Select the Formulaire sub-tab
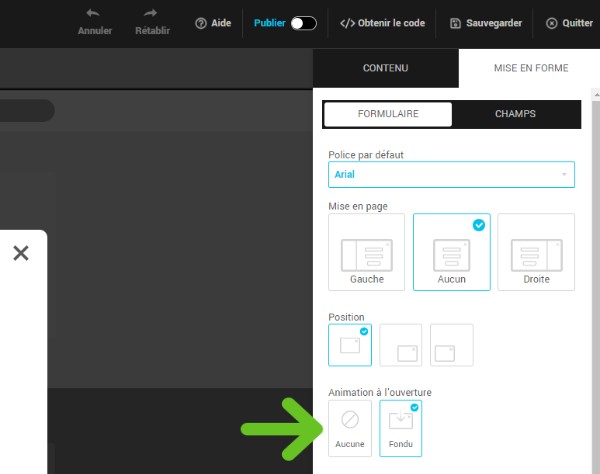Viewport: 600px width, 474px height. tap(388, 114)
